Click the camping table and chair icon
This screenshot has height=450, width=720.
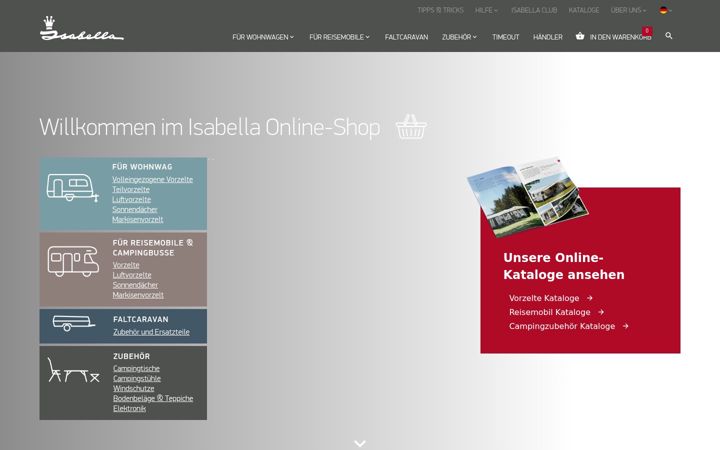pyautogui.click(x=73, y=370)
